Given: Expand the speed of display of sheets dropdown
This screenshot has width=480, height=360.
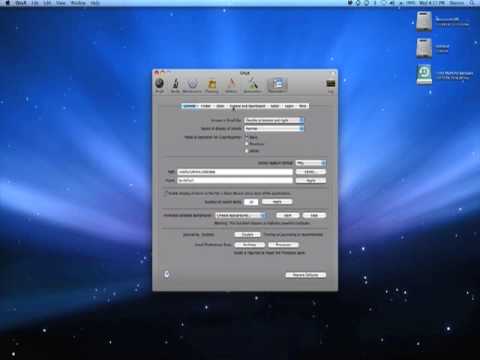Looking at the screenshot, I should tap(274, 128).
